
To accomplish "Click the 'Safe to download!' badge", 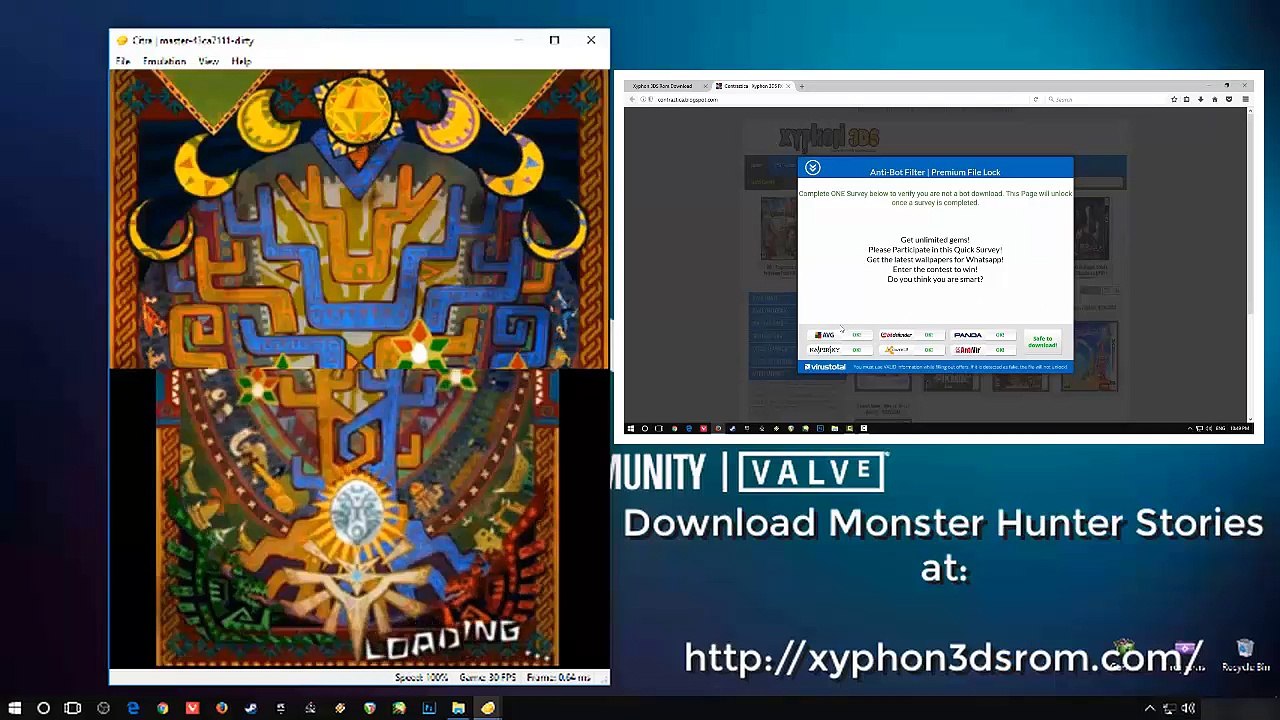I will coord(1042,342).
